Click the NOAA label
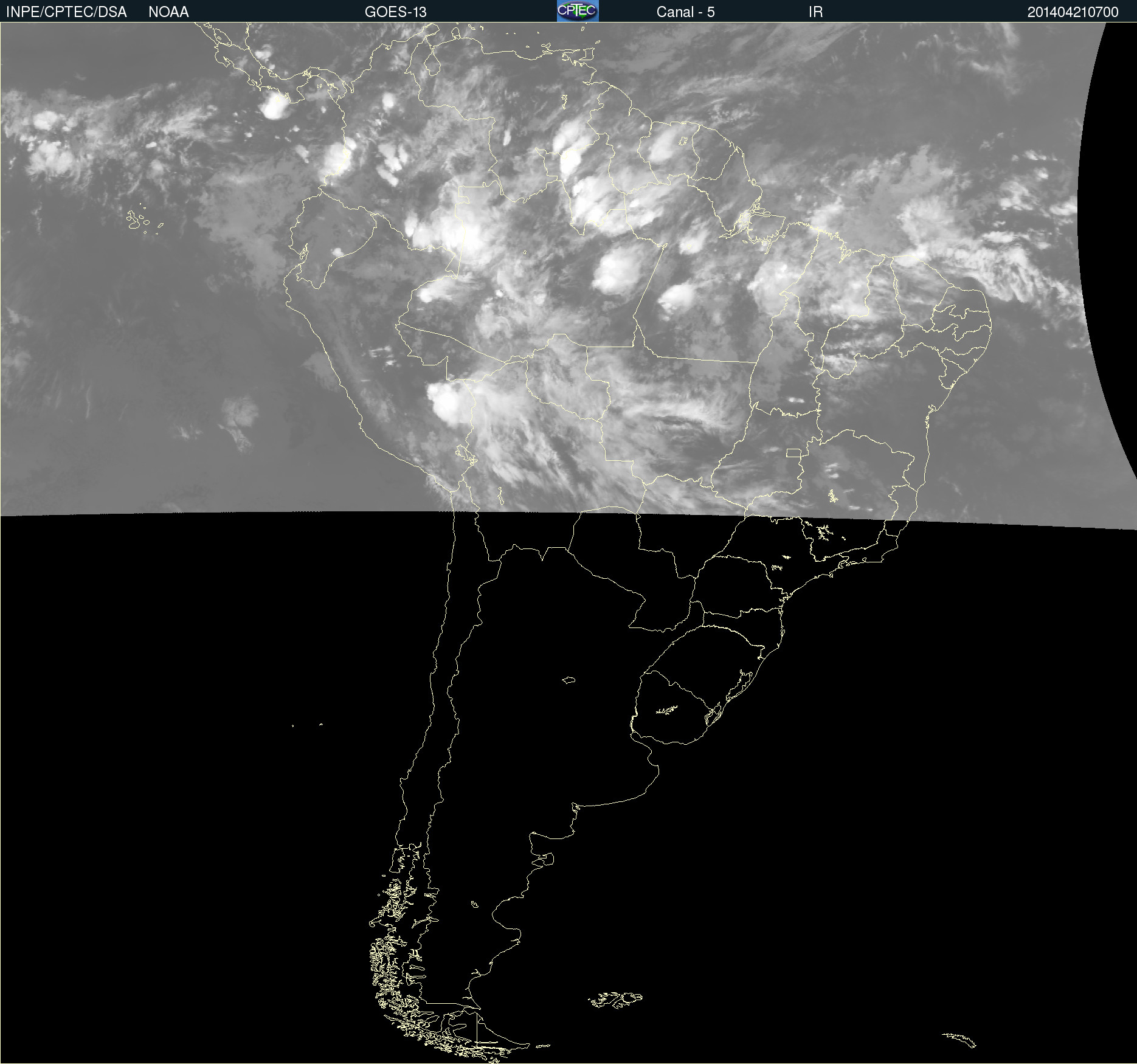Screen dimensions: 1137x1064 point(168,12)
